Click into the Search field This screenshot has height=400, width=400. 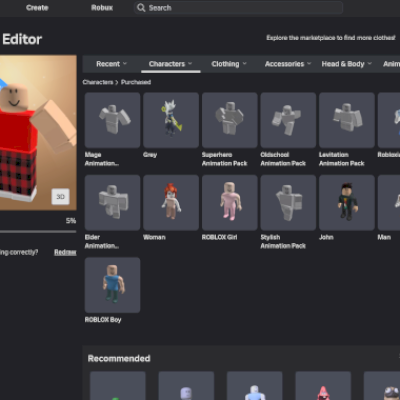238,8
